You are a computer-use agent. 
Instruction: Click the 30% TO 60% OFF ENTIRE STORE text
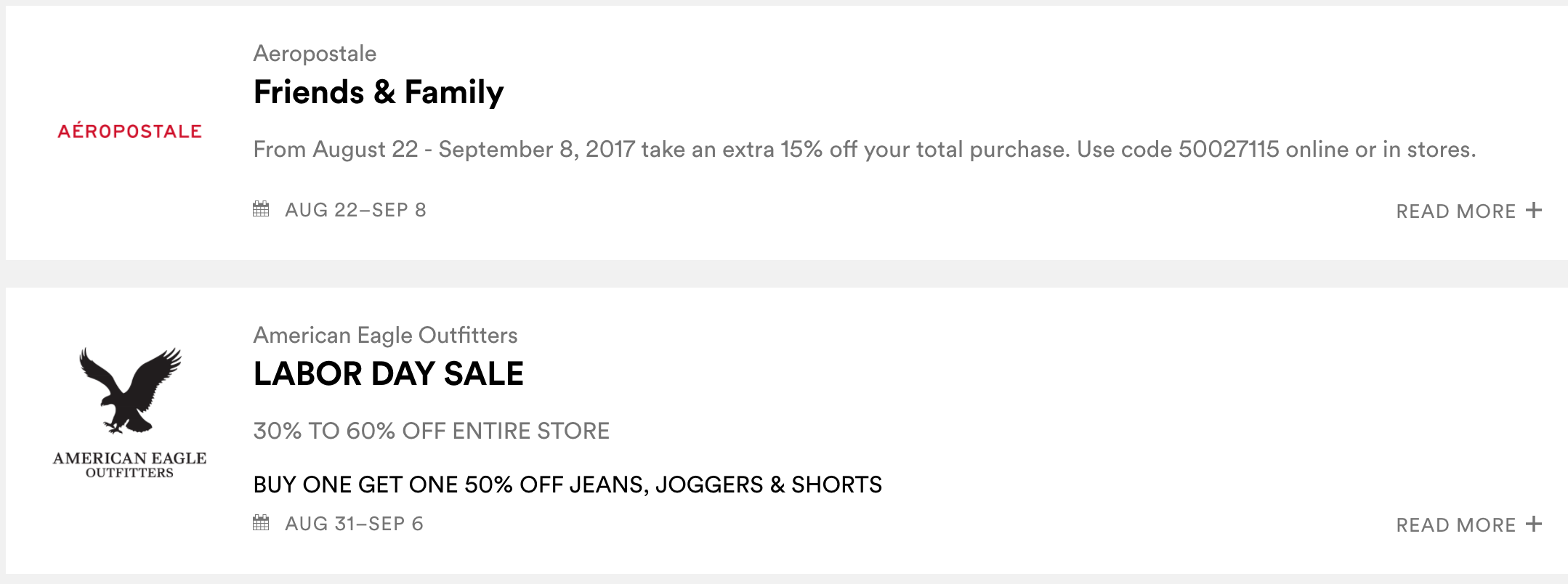click(431, 431)
